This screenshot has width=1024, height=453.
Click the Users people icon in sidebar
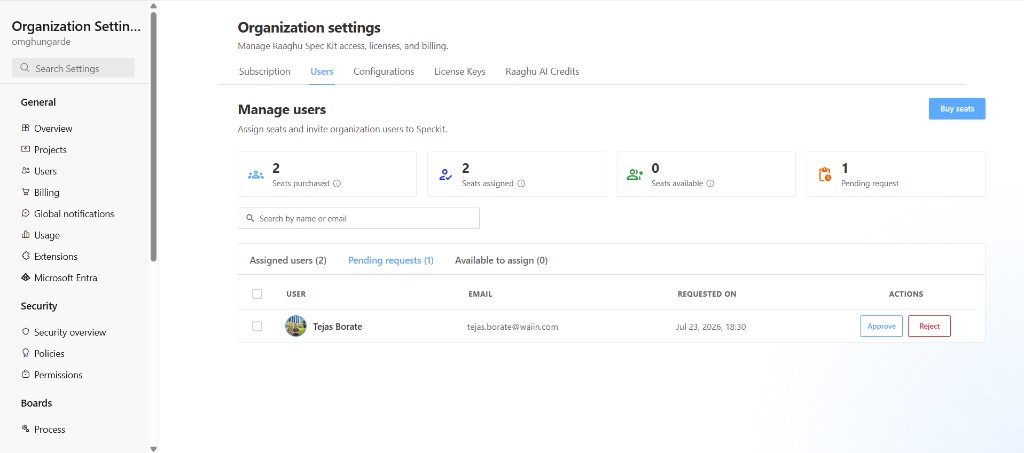pos(25,171)
